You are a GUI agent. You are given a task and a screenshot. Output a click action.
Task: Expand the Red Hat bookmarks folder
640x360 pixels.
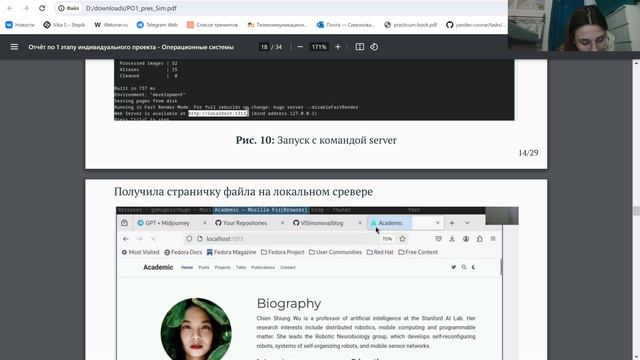380,252
